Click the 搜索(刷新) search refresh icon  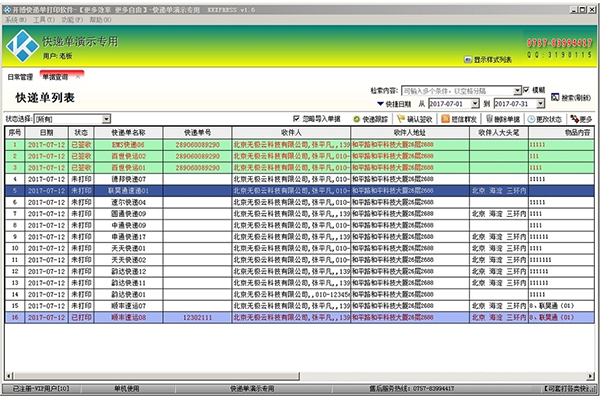[x=554, y=97]
